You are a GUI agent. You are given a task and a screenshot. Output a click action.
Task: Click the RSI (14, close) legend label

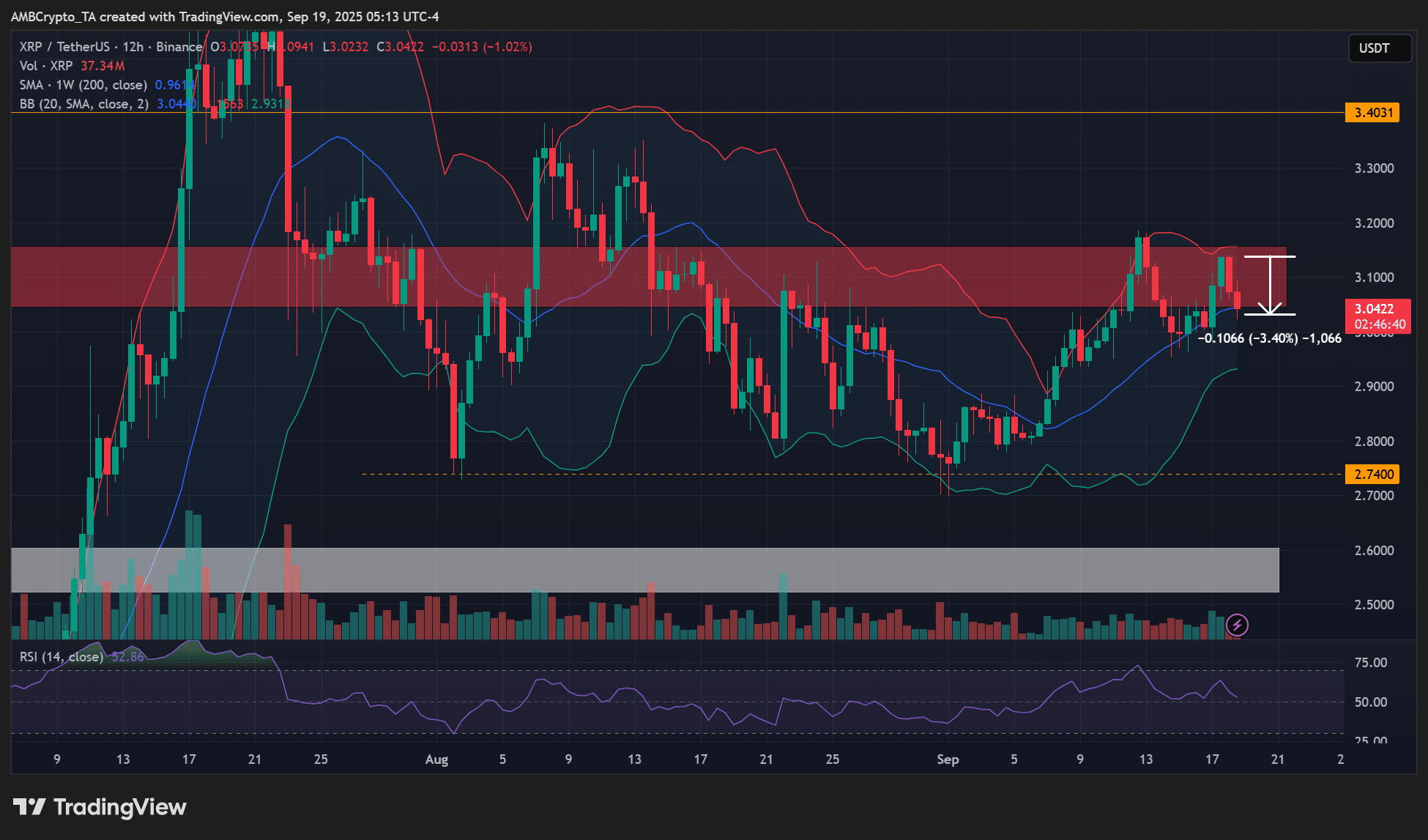coord(62,657)
